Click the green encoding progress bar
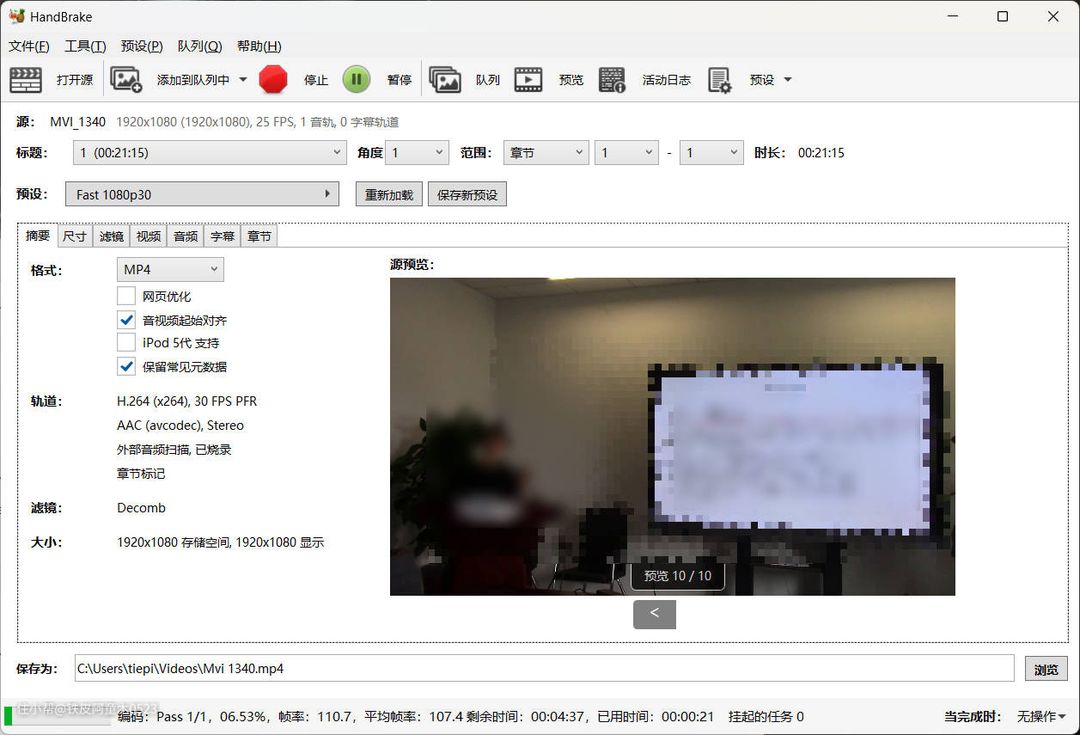This screenshot has height=735, width=1080. pos(8,715)
